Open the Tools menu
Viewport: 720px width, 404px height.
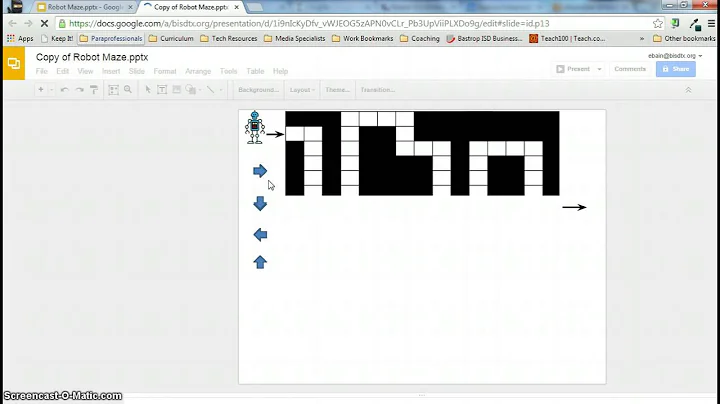[x=228, y=71]
